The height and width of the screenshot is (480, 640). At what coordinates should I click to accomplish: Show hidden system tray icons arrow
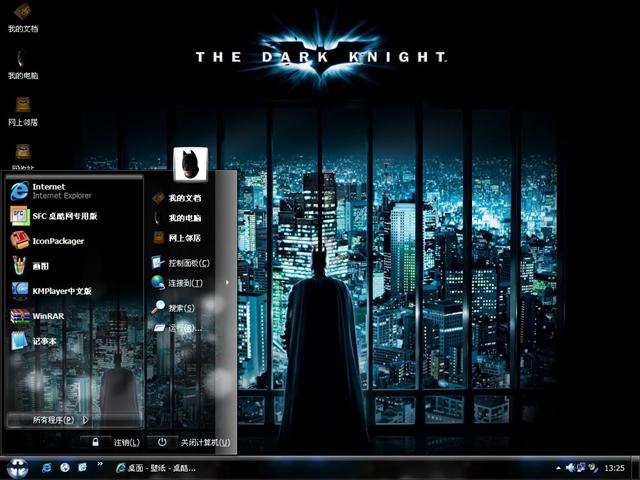coord(558,468)
